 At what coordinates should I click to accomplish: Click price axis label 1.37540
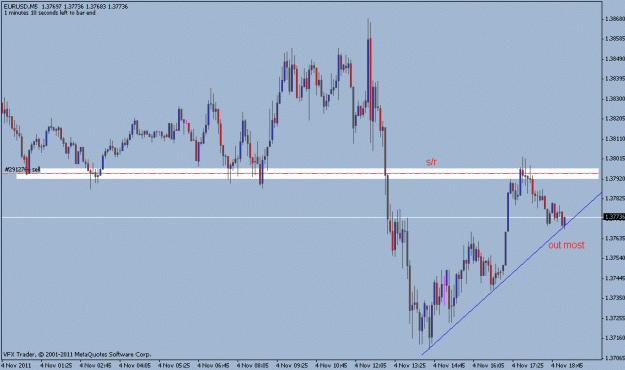(614, 258)
